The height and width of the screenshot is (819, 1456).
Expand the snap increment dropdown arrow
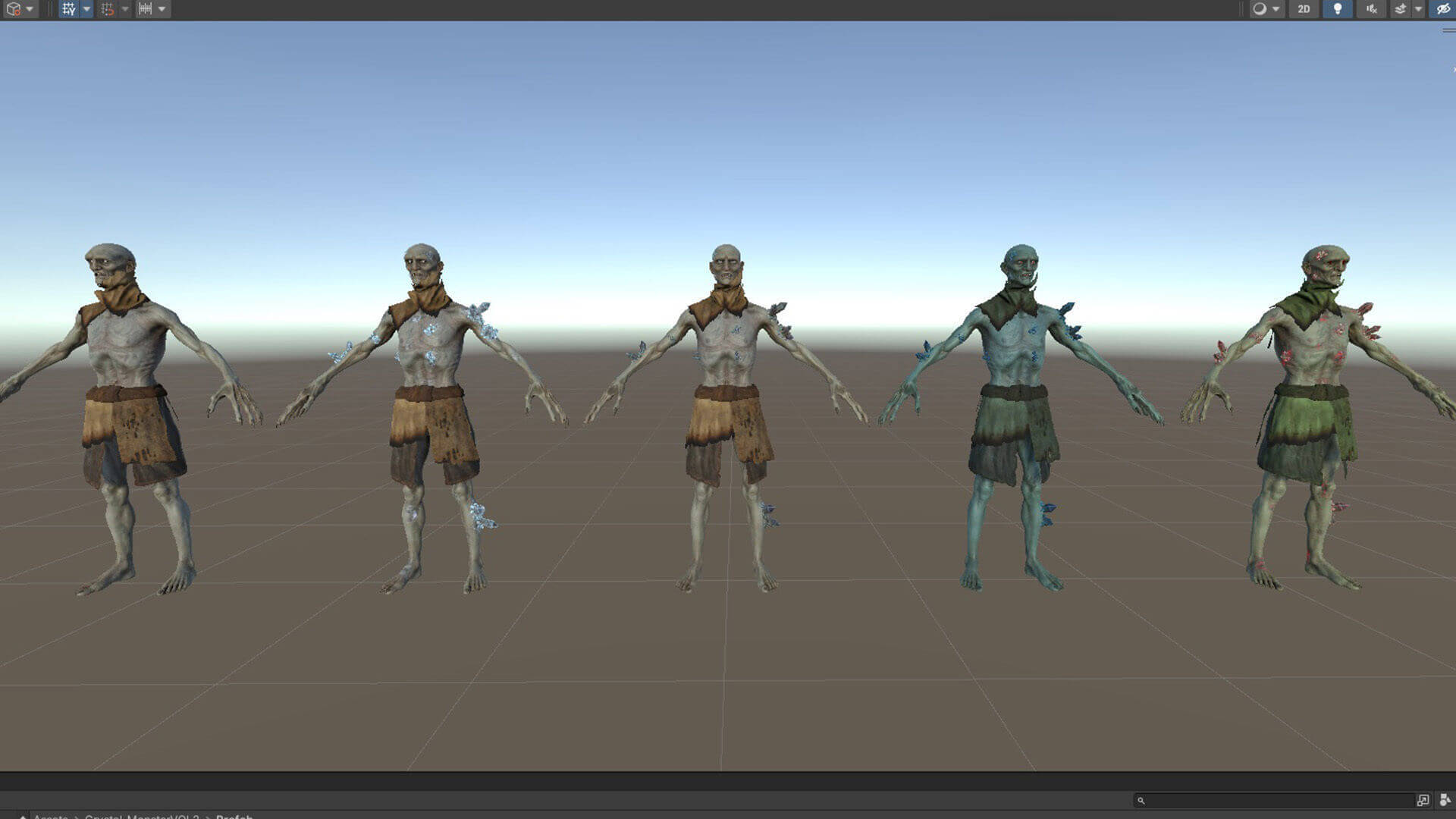pyautogui.click(x=162, y=9)
